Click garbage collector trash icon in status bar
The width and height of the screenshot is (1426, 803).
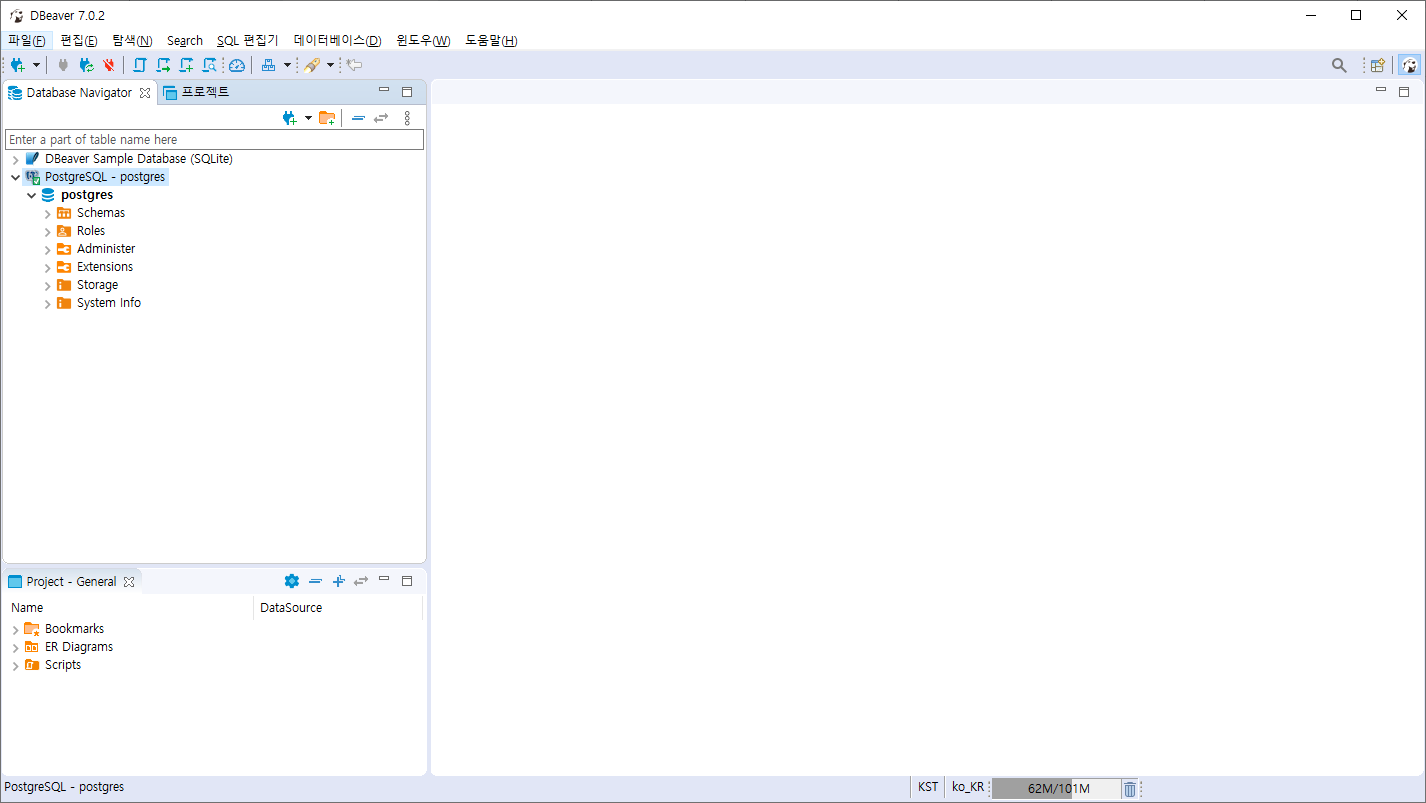[1130, 789]
